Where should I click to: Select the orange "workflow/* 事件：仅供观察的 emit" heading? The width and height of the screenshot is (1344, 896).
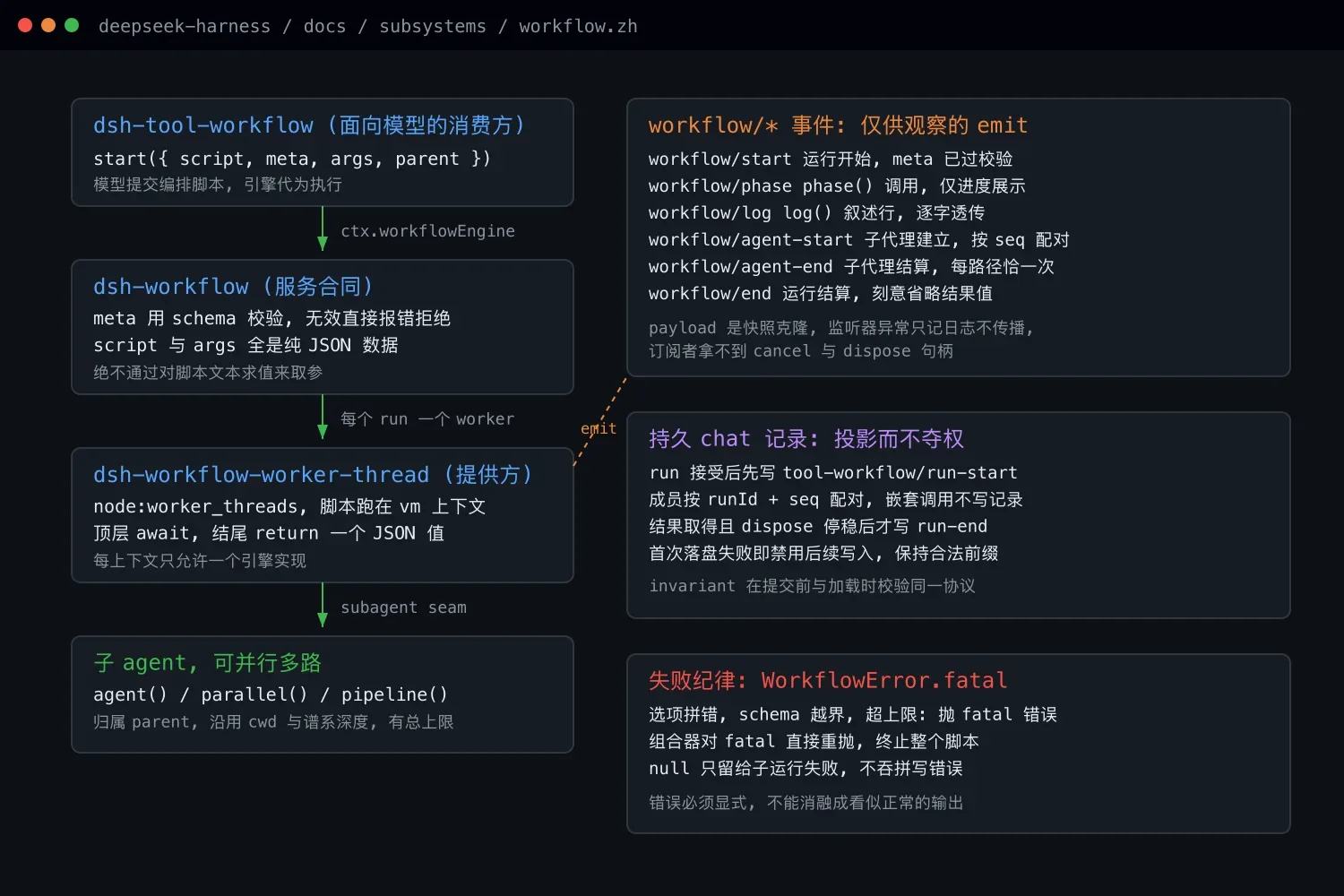(x=839, y=125)
